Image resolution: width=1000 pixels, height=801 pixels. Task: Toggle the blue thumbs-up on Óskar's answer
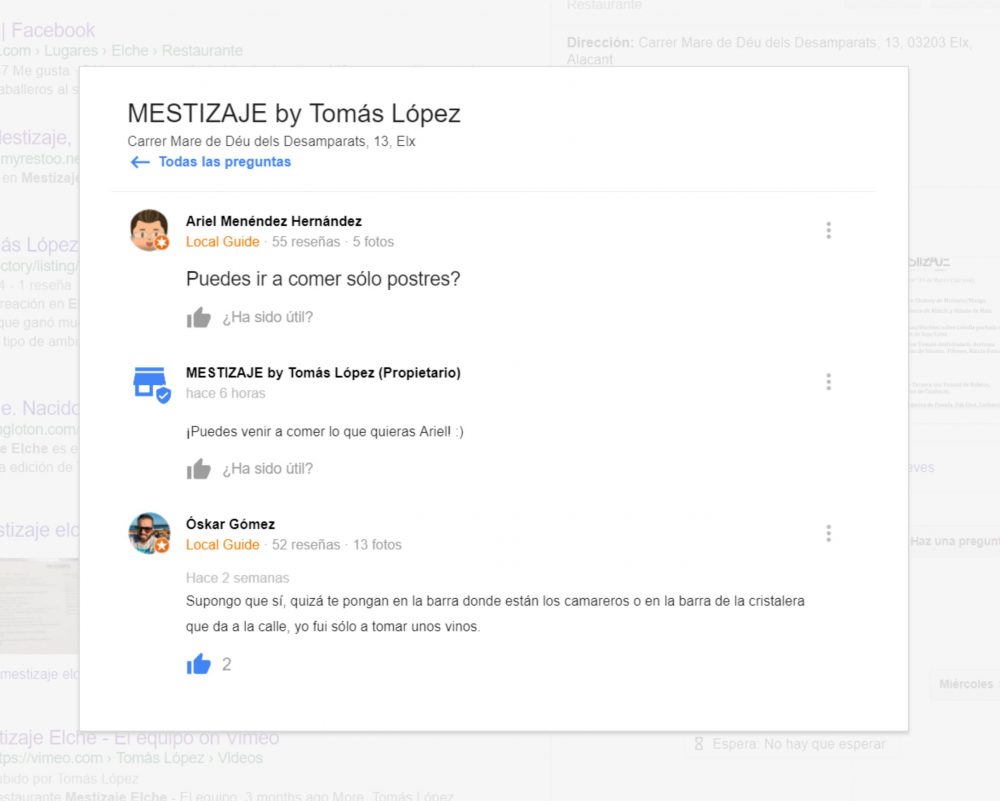point(198,665)
